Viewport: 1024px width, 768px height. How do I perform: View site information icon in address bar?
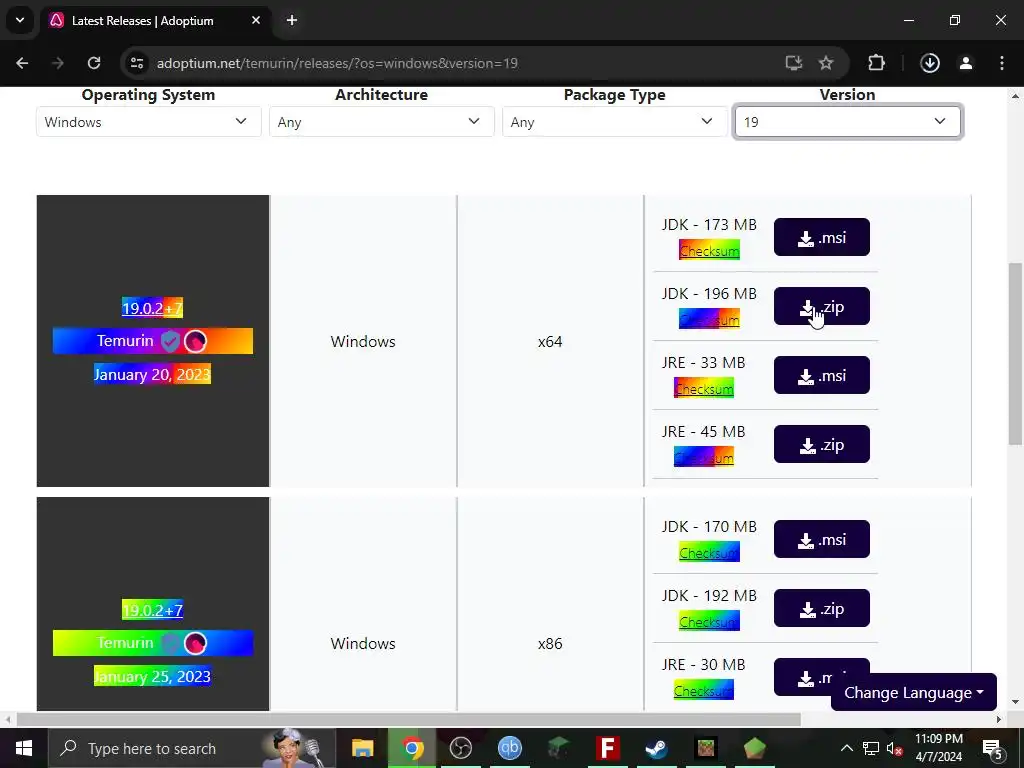coord(136,63)
